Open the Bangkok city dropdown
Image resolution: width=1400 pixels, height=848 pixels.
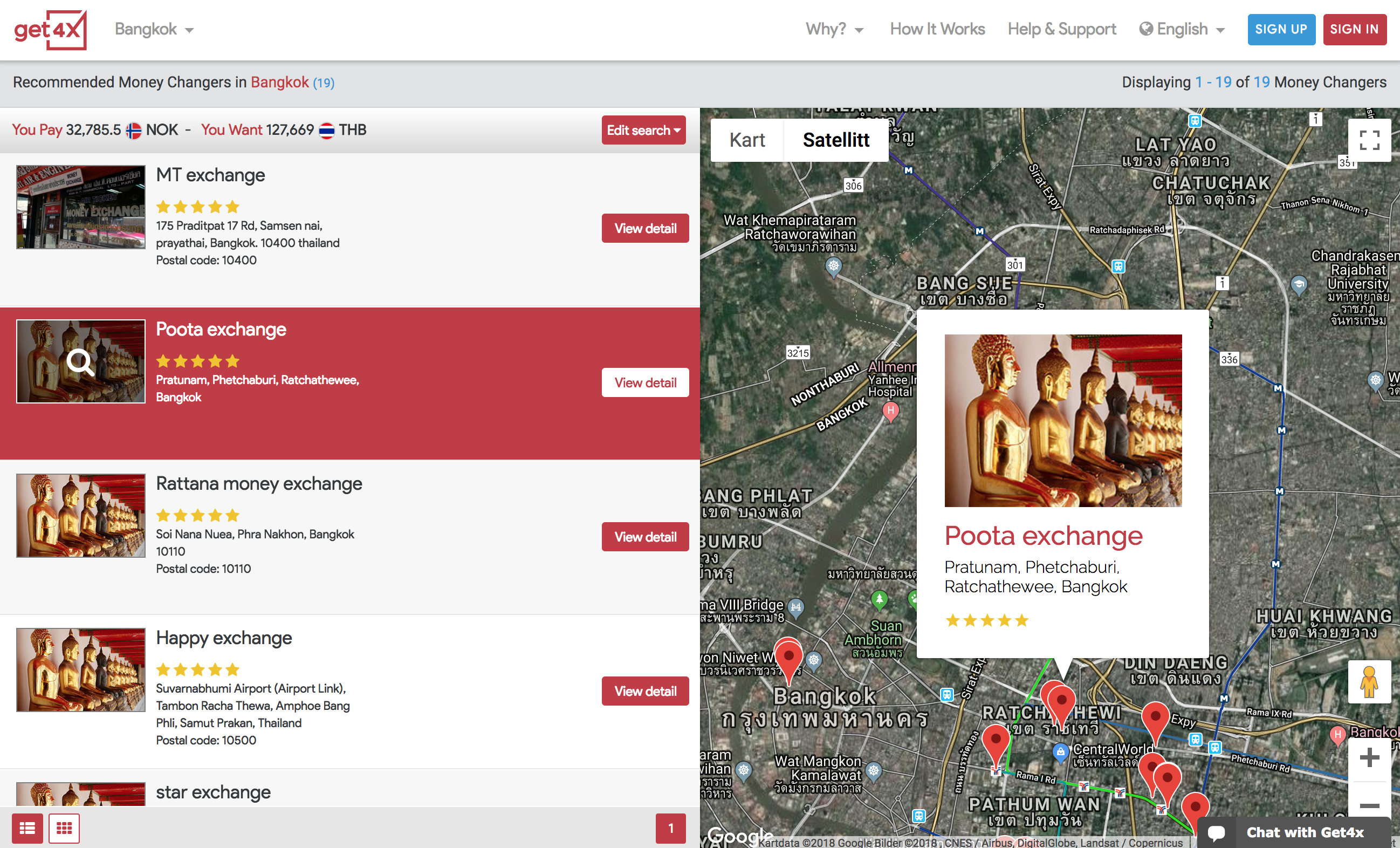(154, 29)
